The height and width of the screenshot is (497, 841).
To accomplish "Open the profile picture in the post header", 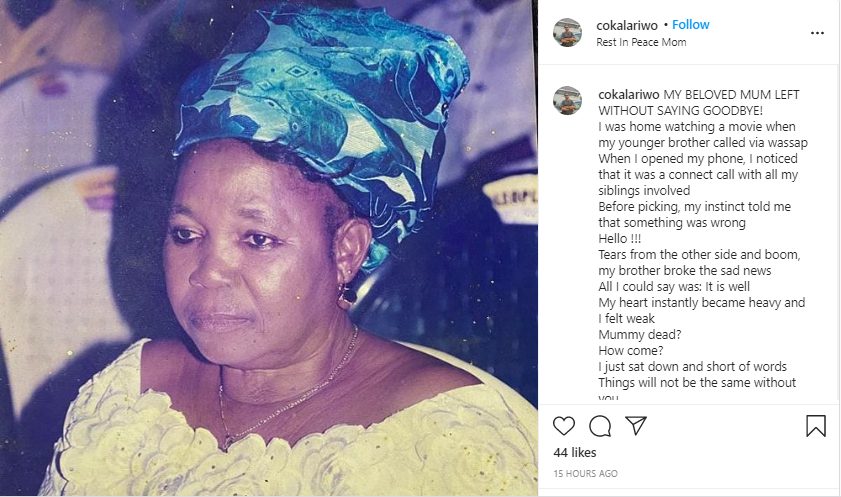I will [567, 33].
